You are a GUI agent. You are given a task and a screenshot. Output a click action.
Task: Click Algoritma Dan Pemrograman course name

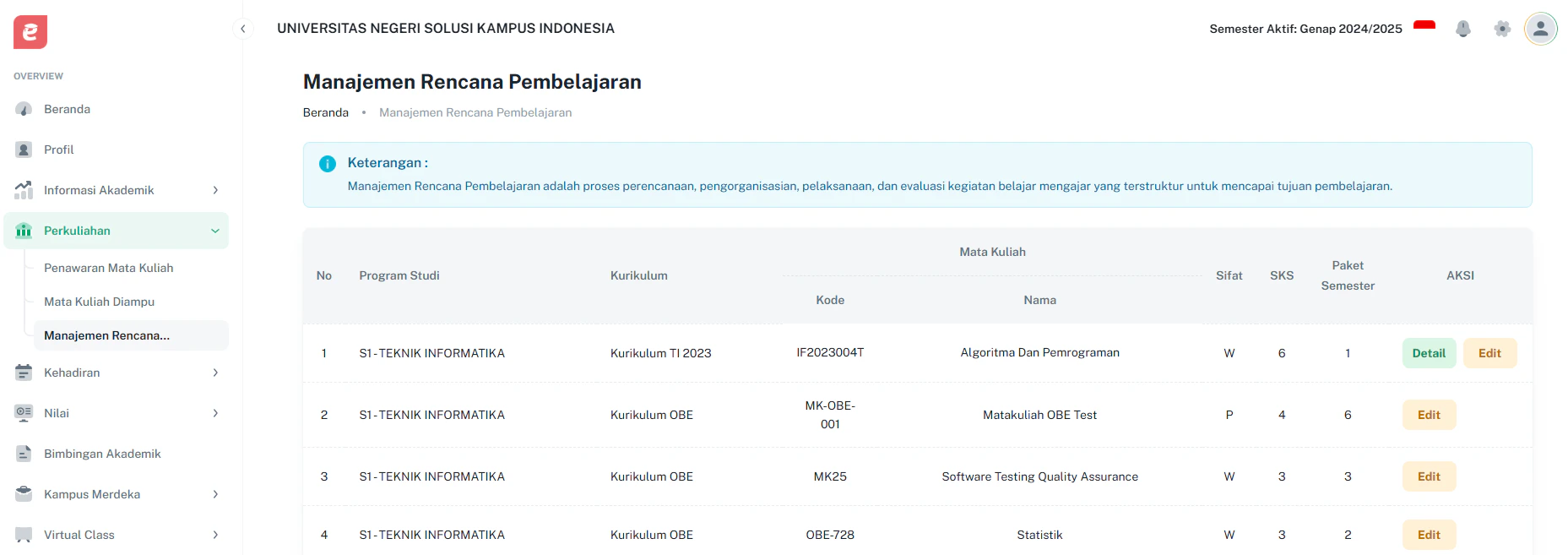[1039, 352]
